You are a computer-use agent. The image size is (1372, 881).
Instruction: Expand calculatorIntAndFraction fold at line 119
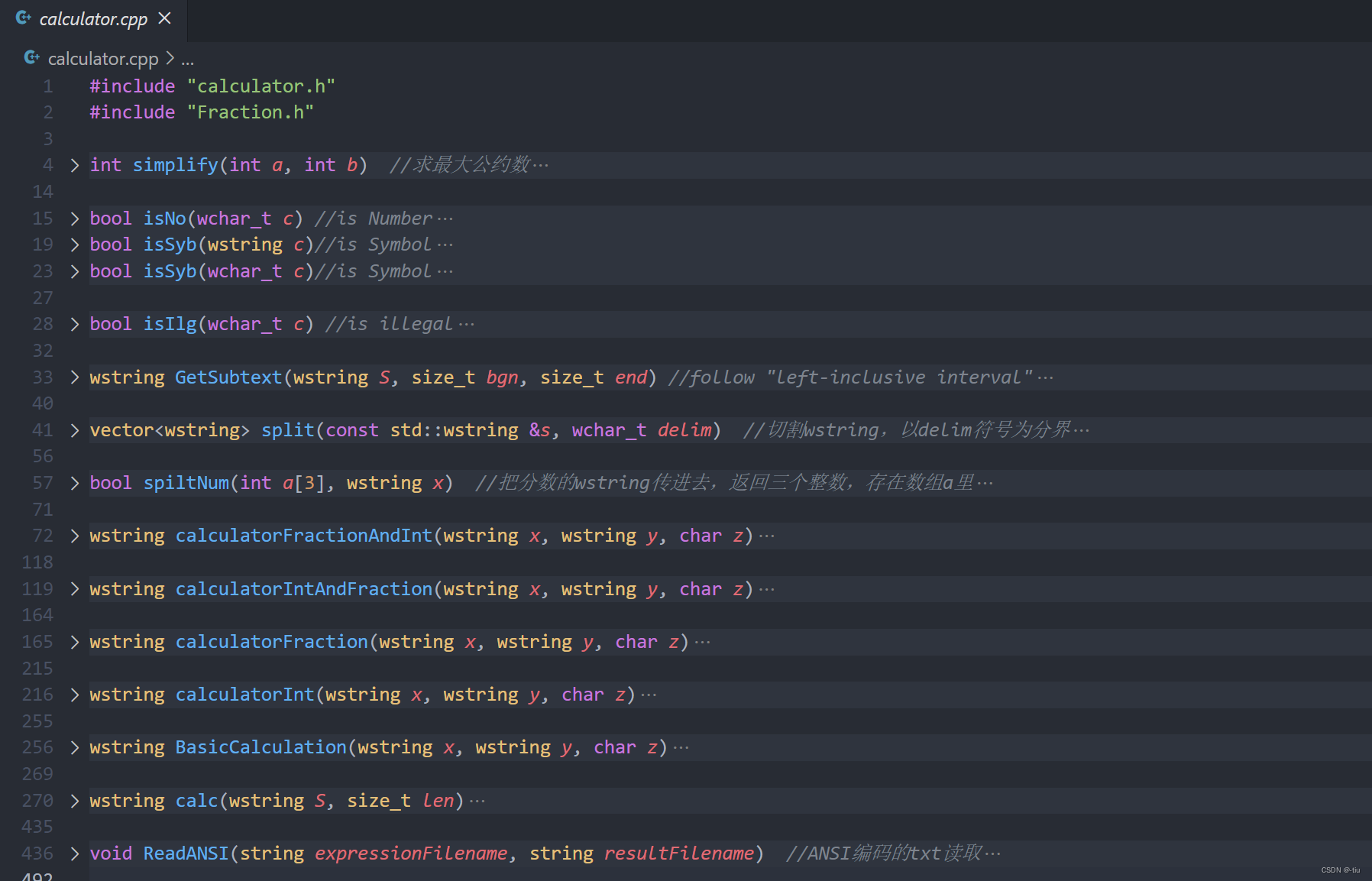(x=74, y=589)
